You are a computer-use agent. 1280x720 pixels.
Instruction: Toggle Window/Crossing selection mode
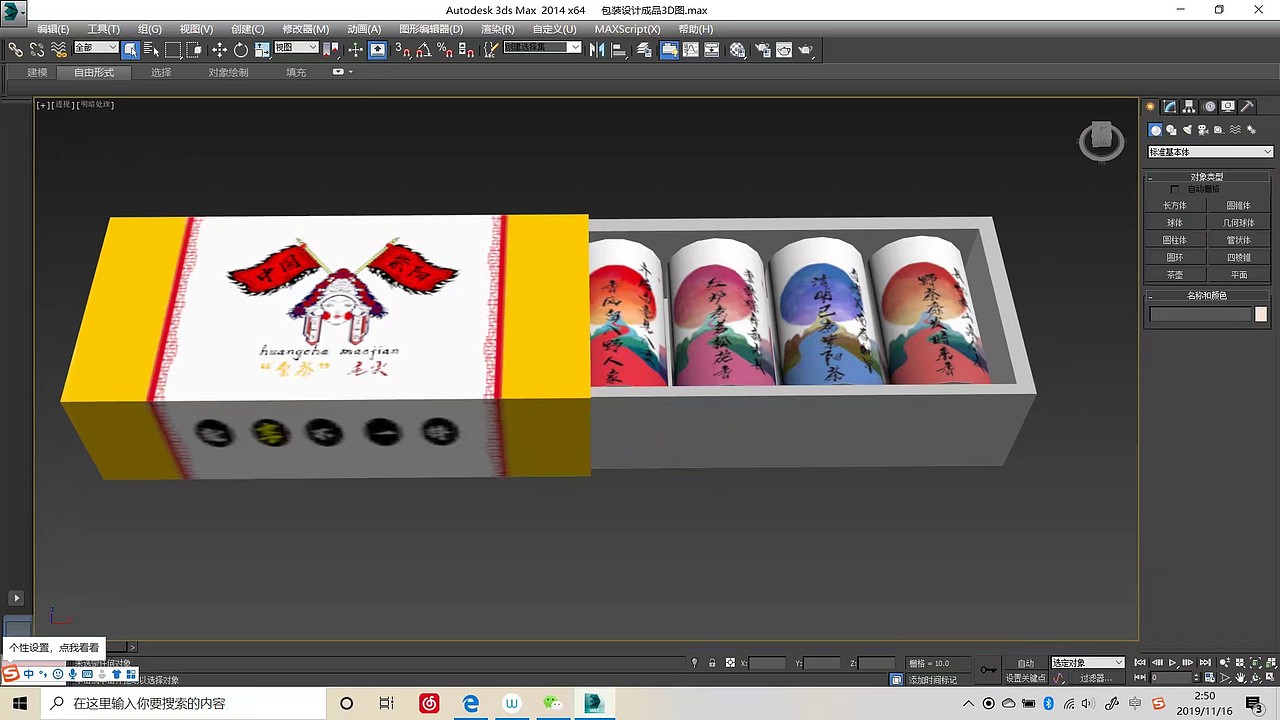(194, 49)
